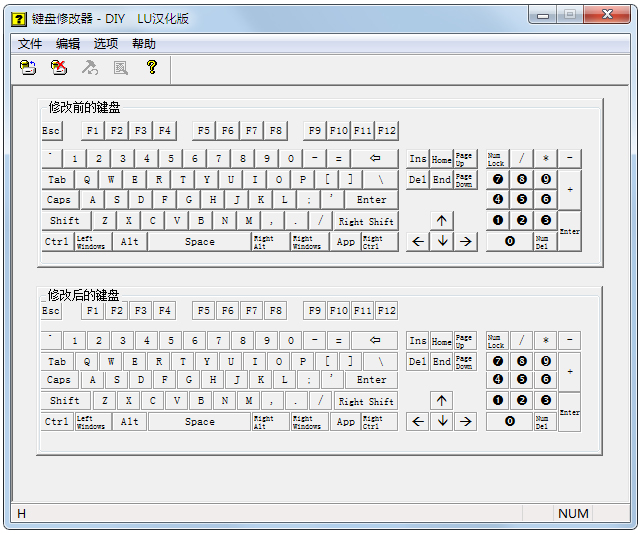The width and height of the screenshot is (641, 534).
Task: Click the App key on 修改后的键盘
Action: [x=346, y=422]
